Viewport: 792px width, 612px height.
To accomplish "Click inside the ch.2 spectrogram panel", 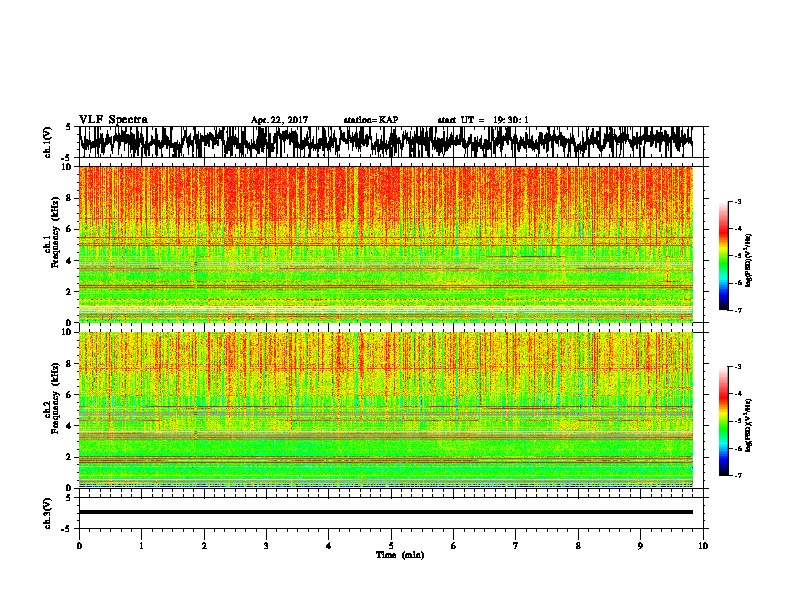I will coord(385,410).
